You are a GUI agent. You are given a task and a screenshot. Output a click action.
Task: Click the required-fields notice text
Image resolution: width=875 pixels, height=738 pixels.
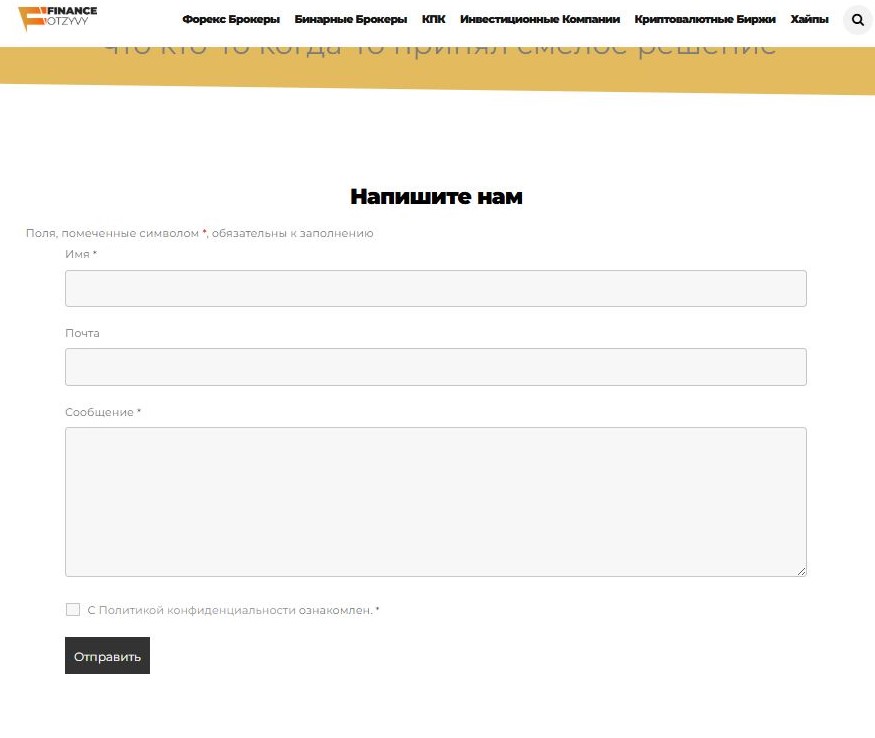pos(199,233)
